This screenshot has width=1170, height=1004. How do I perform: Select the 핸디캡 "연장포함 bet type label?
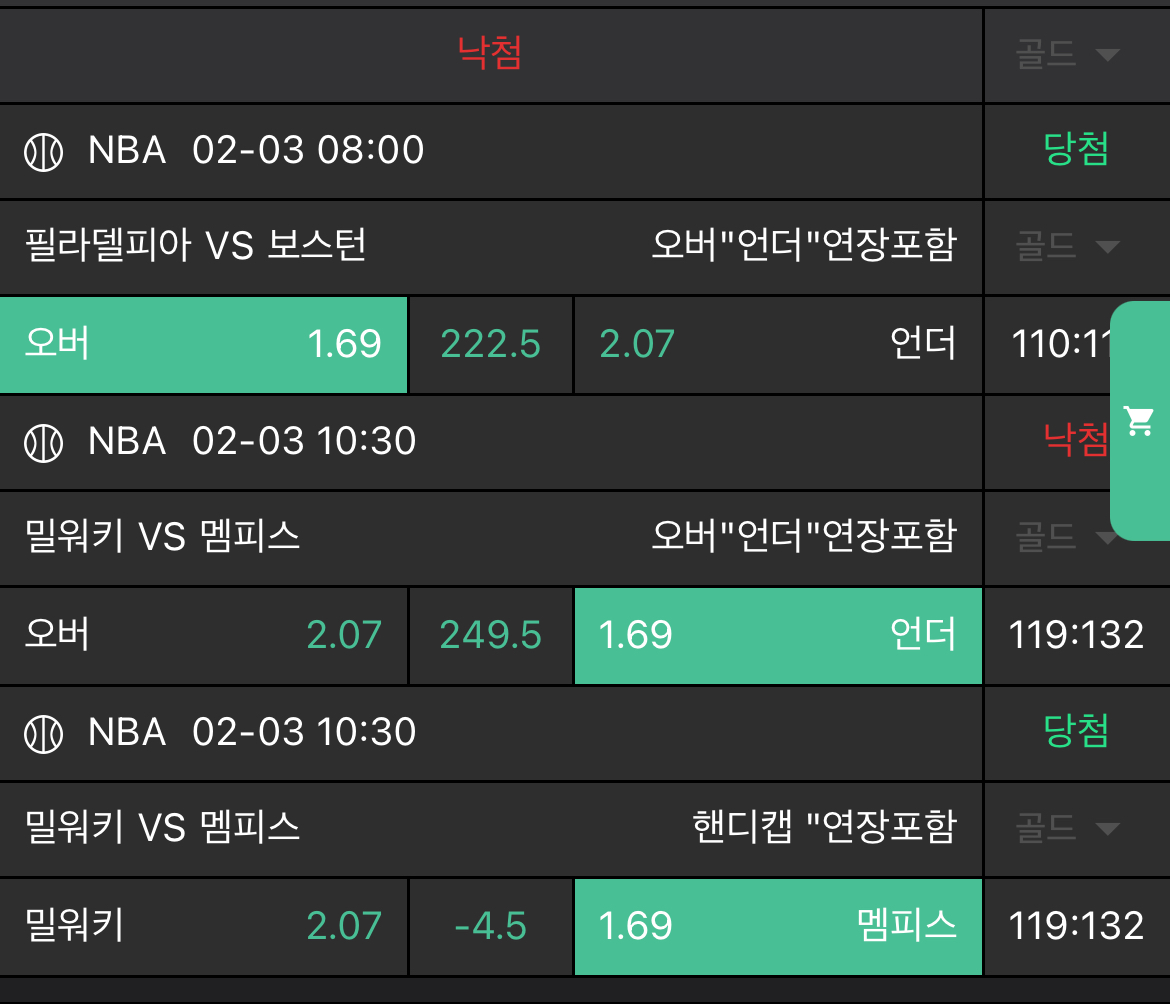tap(824, 828)
